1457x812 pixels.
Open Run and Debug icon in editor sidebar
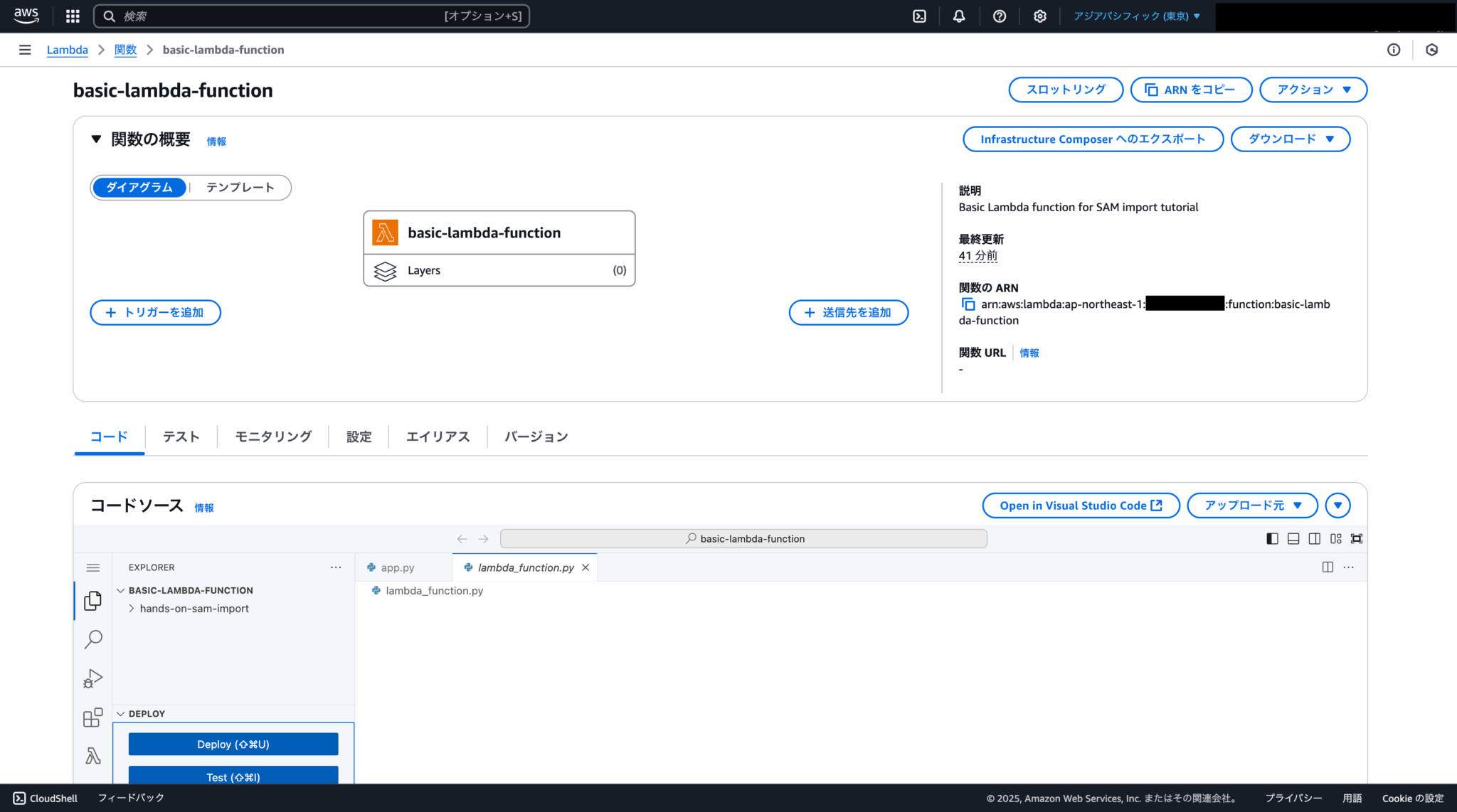(x=93, y=678)
